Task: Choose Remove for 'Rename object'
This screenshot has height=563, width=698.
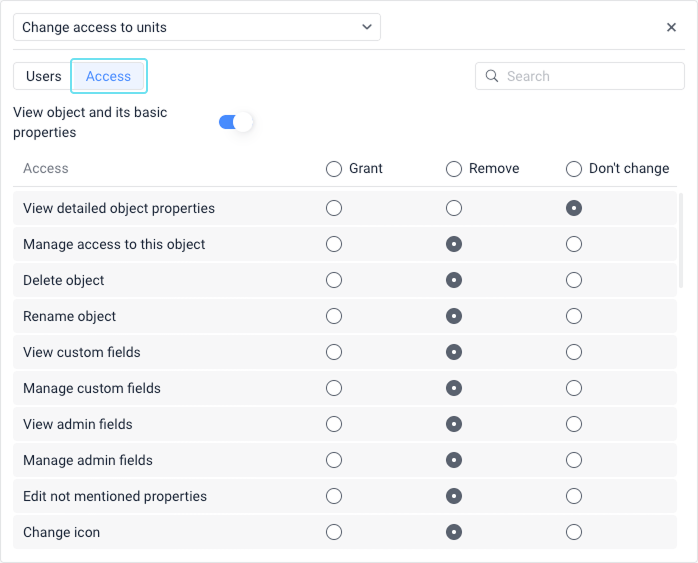Action: click(x=454, y=316)
